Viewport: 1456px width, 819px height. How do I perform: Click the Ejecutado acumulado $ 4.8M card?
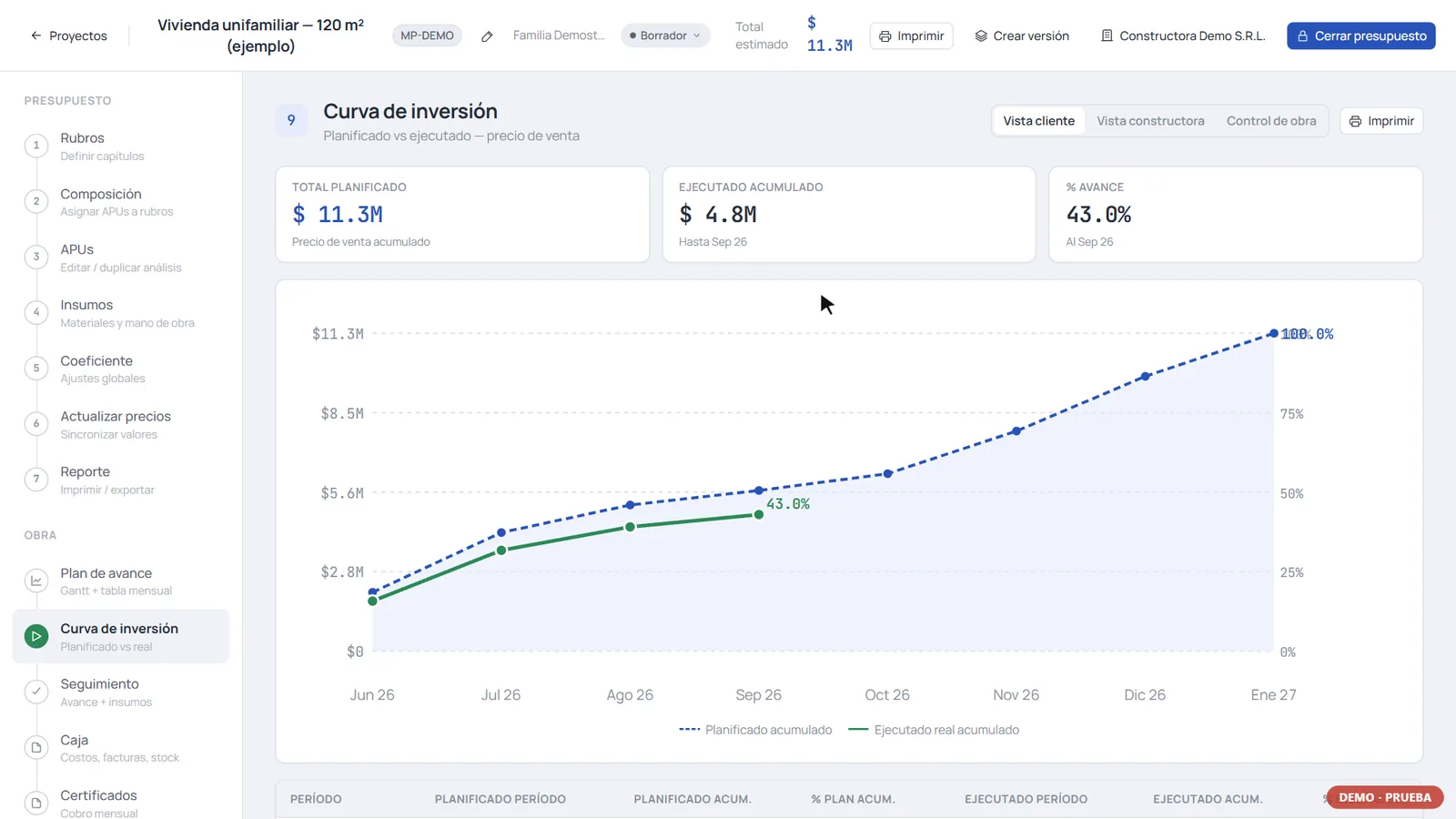coord(849,214)
